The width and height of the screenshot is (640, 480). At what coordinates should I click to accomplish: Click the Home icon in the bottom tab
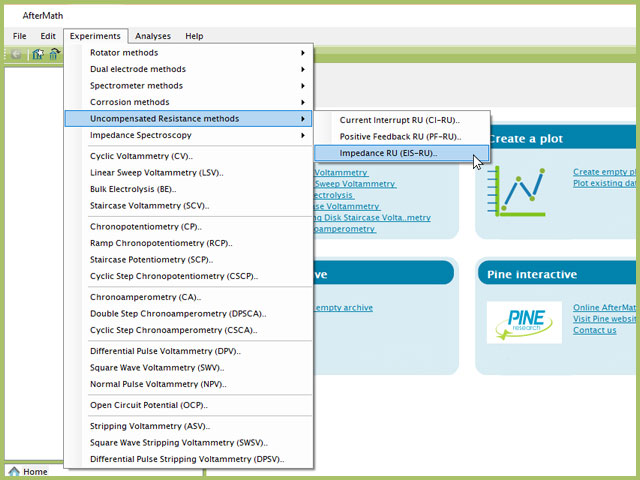coord(13,472)
